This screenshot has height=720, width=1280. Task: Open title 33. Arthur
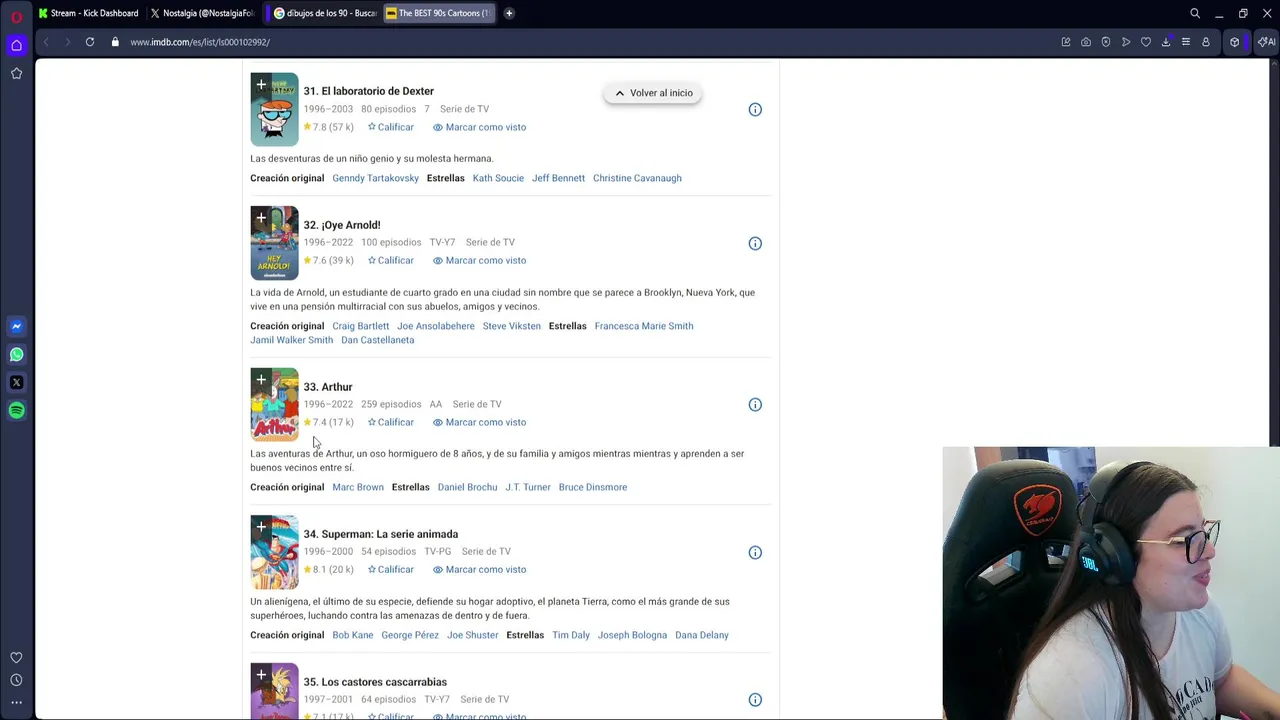point(328,387)
